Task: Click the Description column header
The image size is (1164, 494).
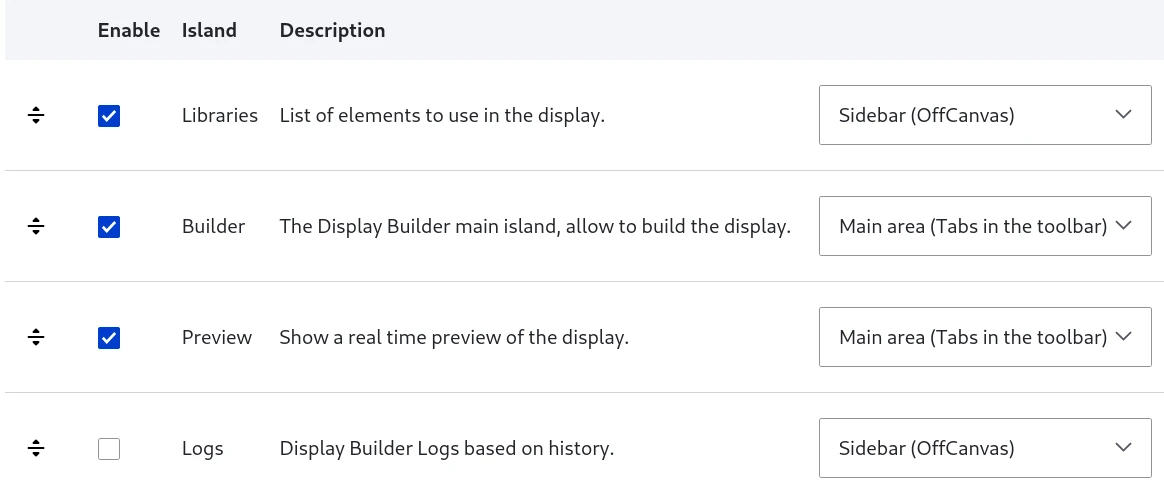Action: (x=333, y=30)
